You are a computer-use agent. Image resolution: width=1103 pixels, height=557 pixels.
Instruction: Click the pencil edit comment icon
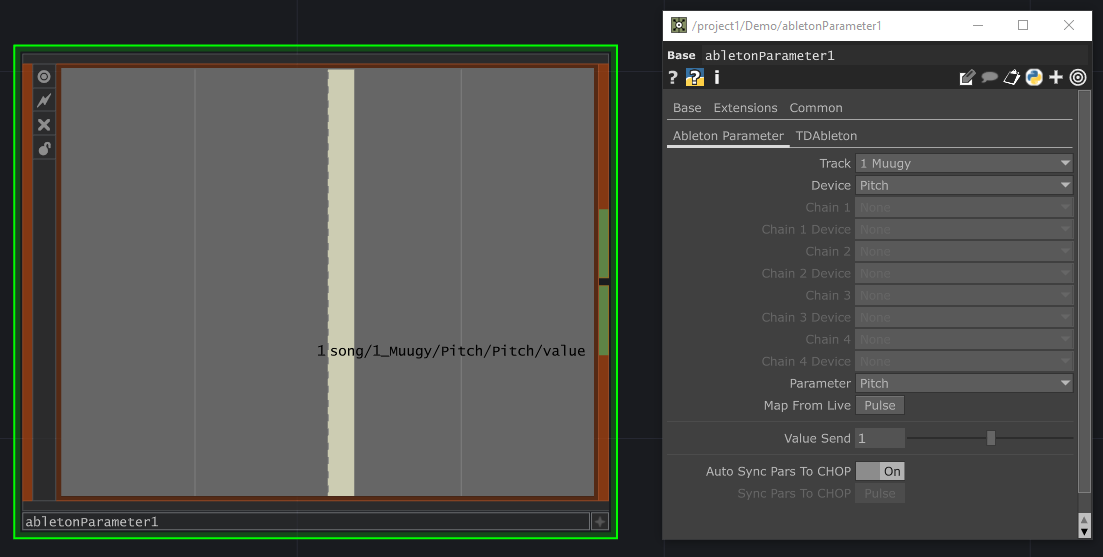pos(967,77)
